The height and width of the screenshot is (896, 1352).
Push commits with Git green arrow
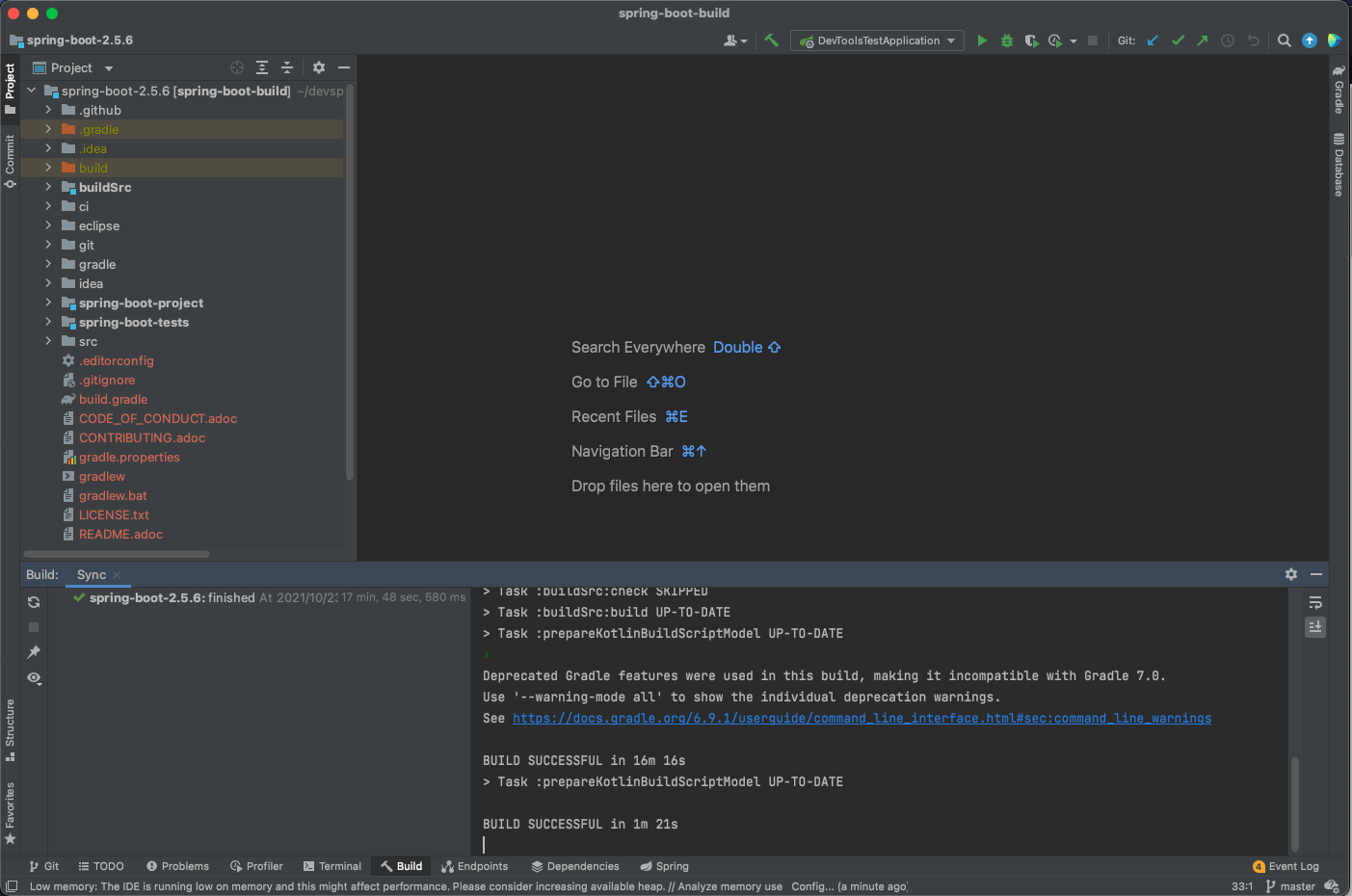1203,40
